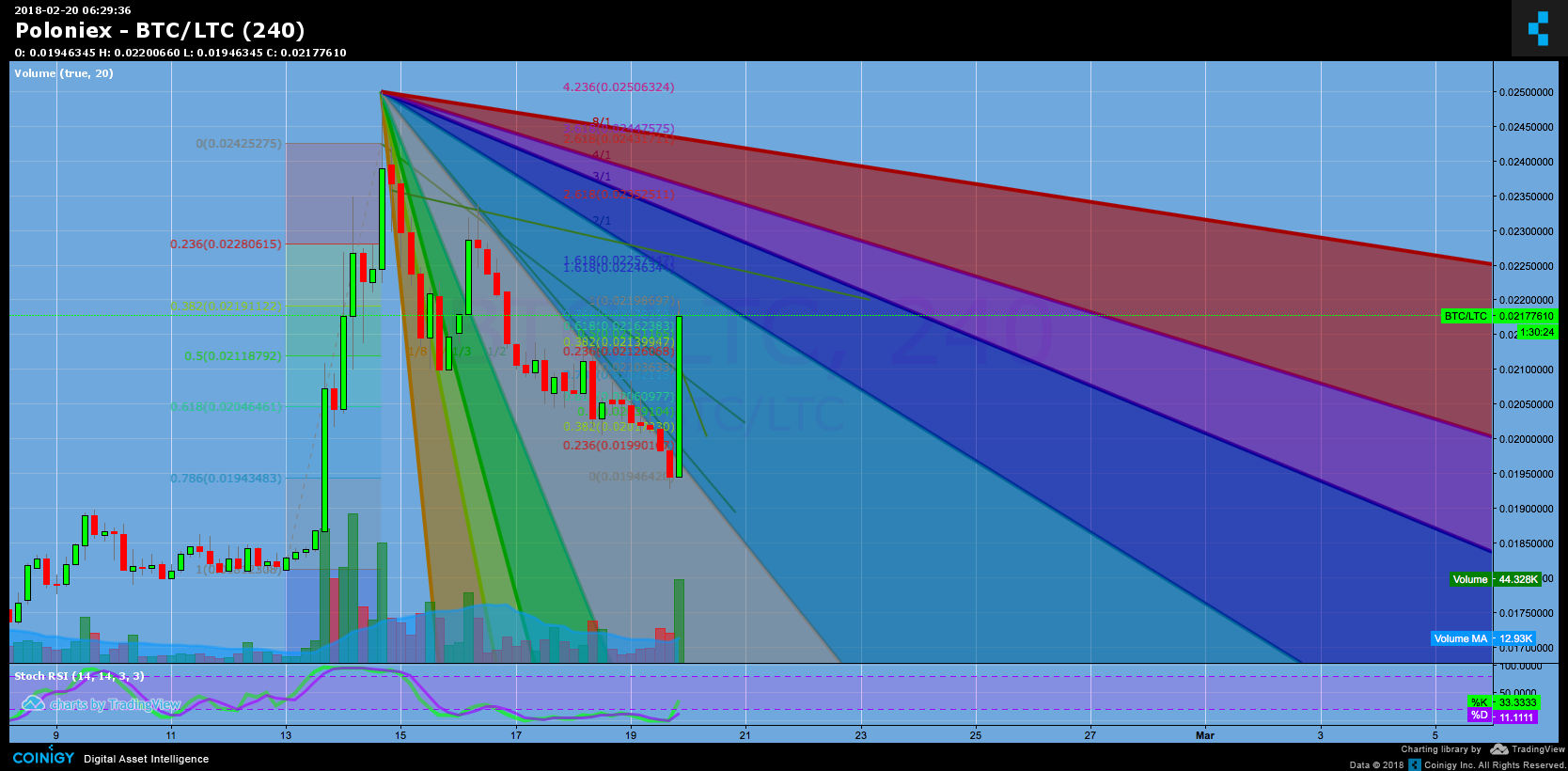Viewport: 1568px width, 771px height.
Task: Select the 'Volume (true, 20)' indicator label
Action: [x=64, y=73]
